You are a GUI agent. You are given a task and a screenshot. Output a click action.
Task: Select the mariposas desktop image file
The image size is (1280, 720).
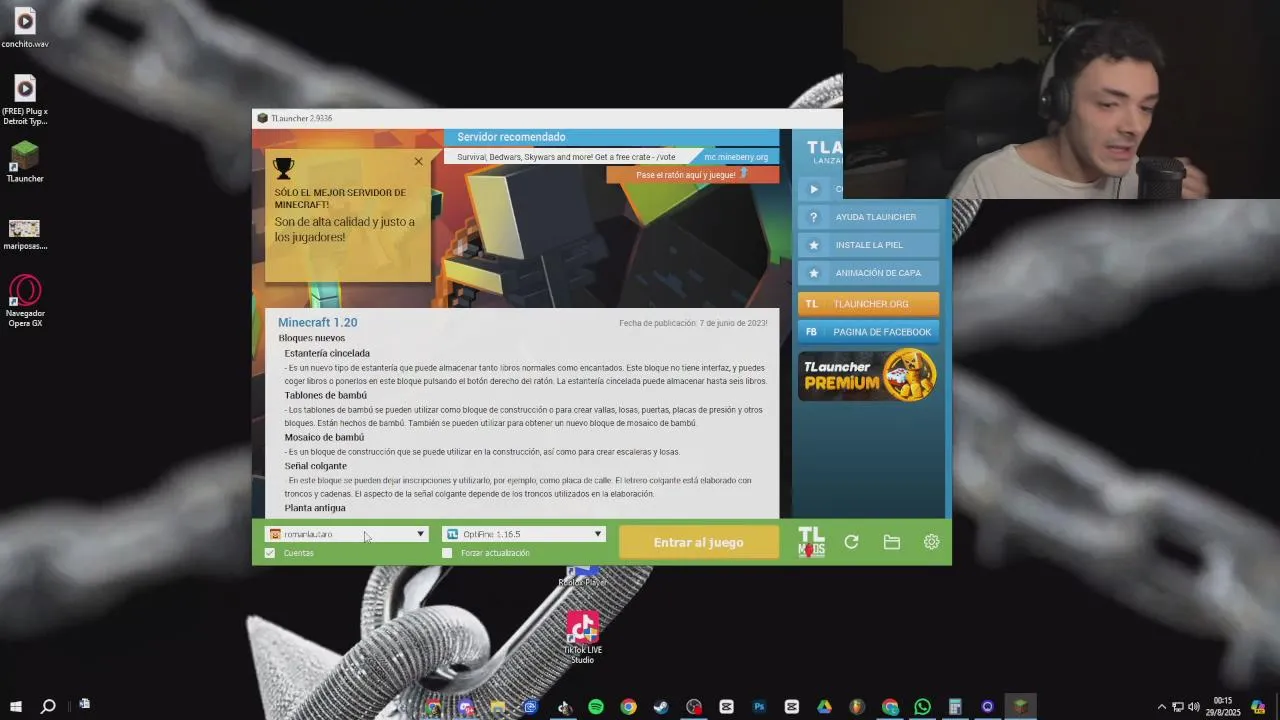[25, 235]
